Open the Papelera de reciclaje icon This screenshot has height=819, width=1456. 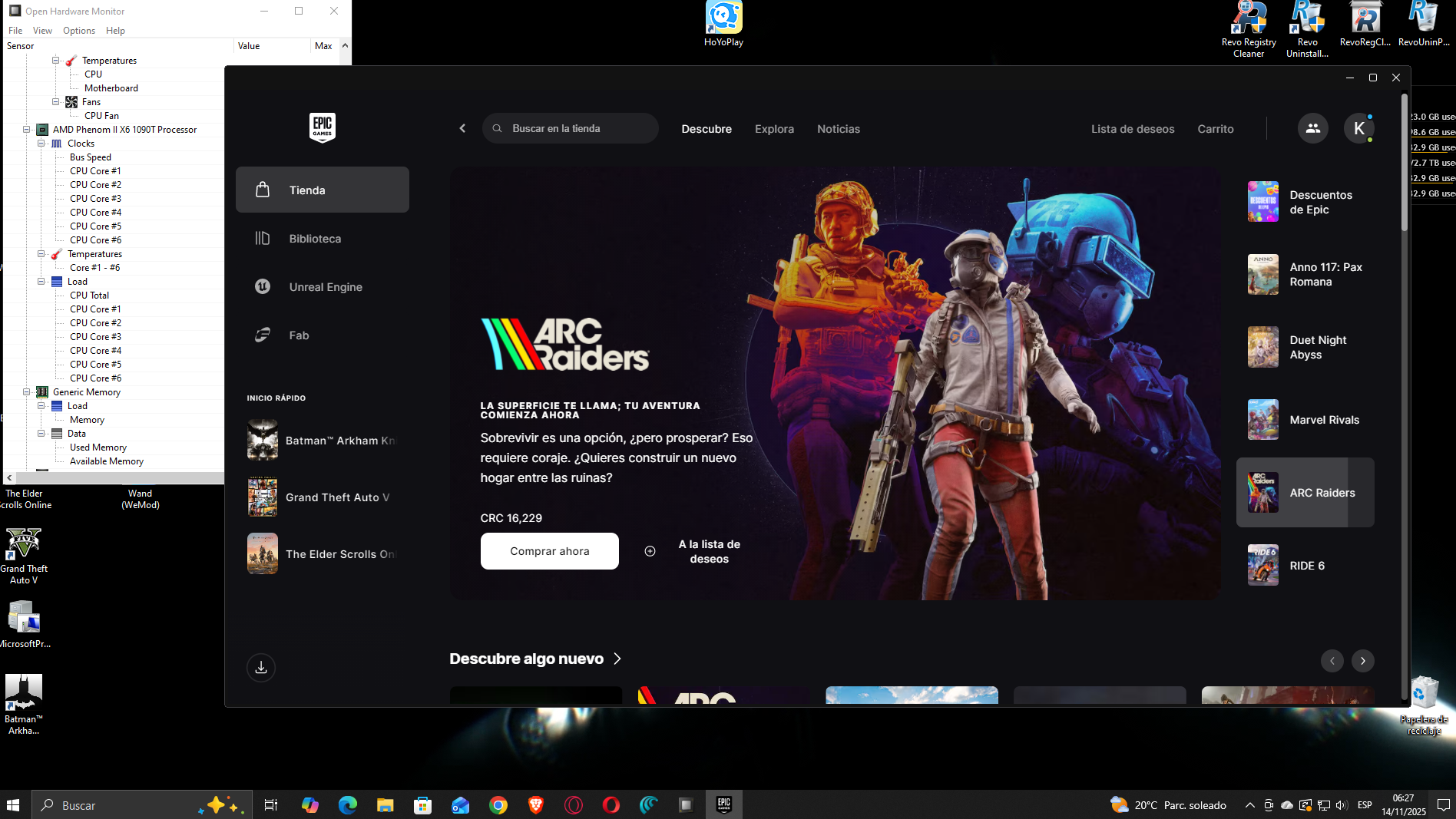1424,705
